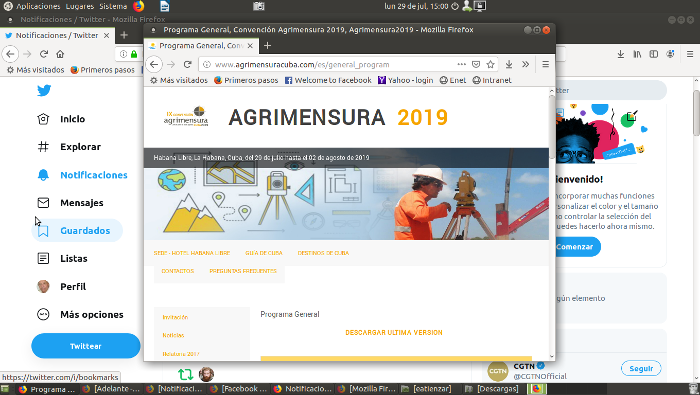Click the Notificaciones bell icon

click(43, 175)
